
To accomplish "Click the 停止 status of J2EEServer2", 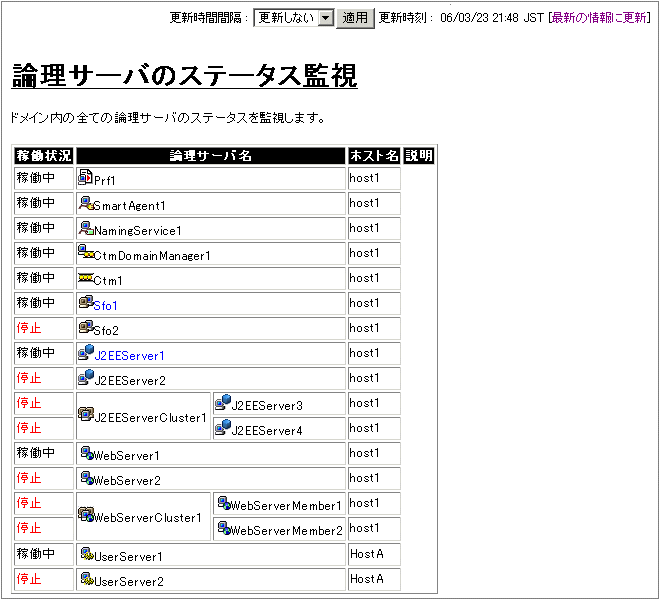I will [29, 378].
